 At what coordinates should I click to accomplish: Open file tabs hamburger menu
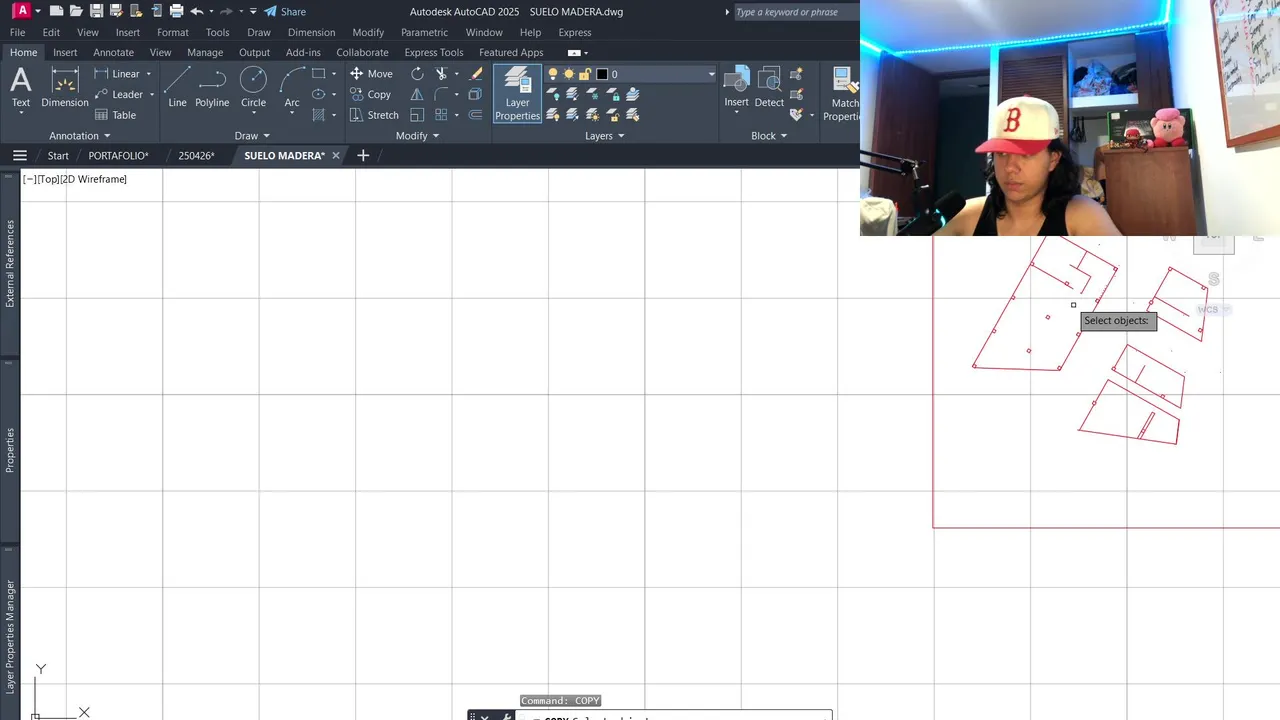(x=19, y=155)
